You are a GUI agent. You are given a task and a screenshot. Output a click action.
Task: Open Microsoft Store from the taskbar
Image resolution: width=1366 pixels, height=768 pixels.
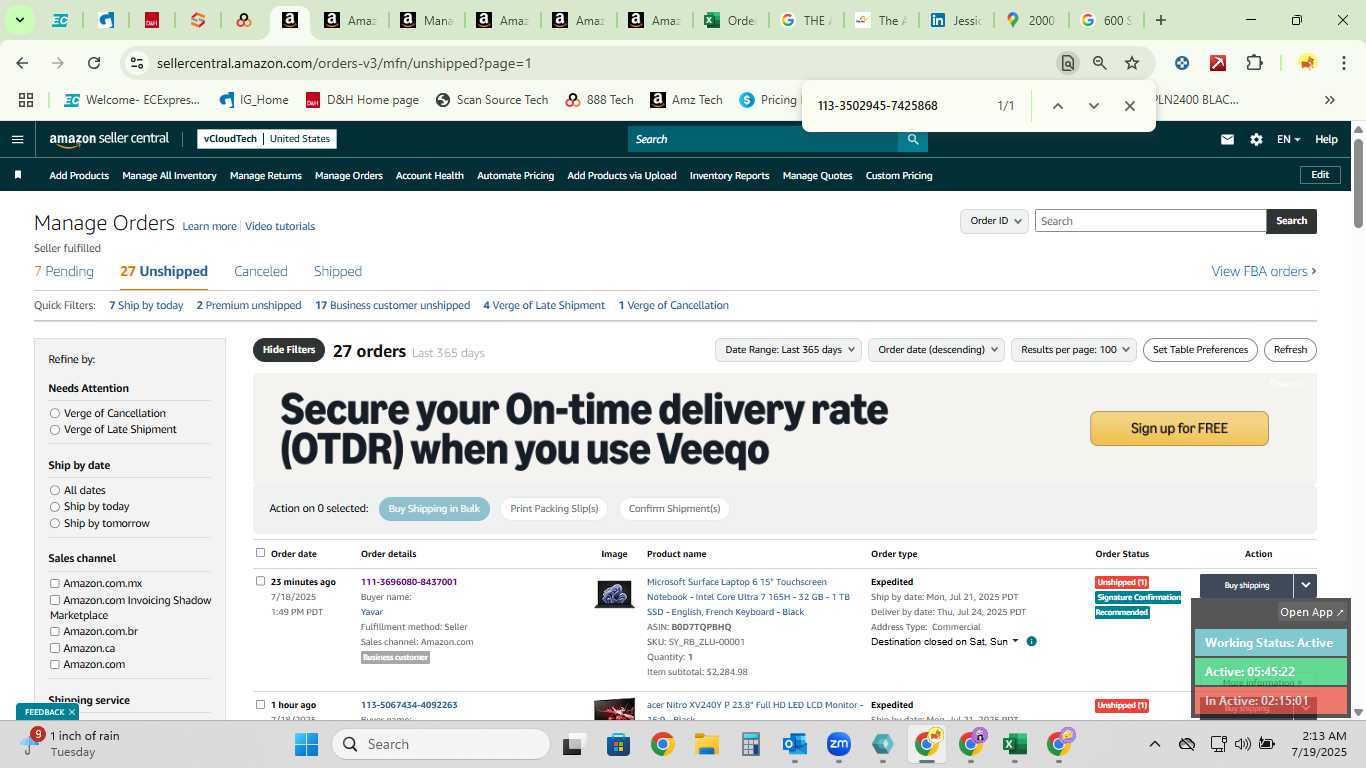618,744
